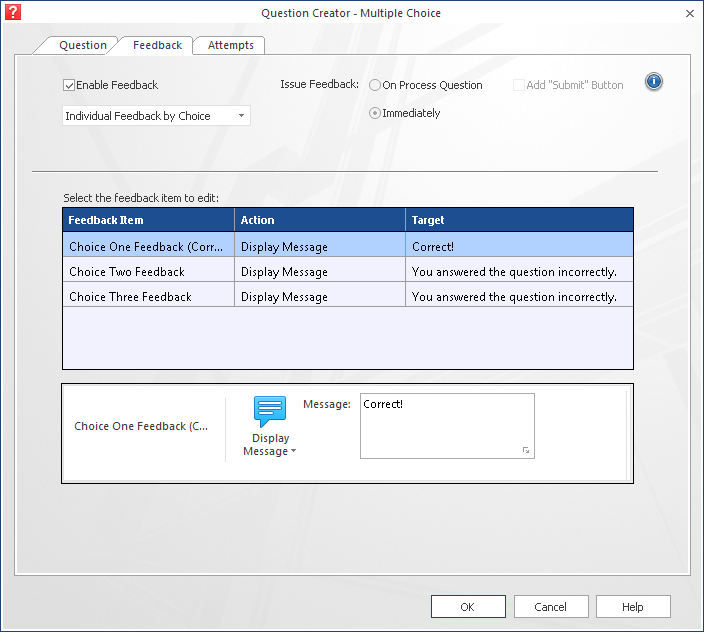
Task: Switch to the Attempts tab
Action: click(x=231, y=45)
